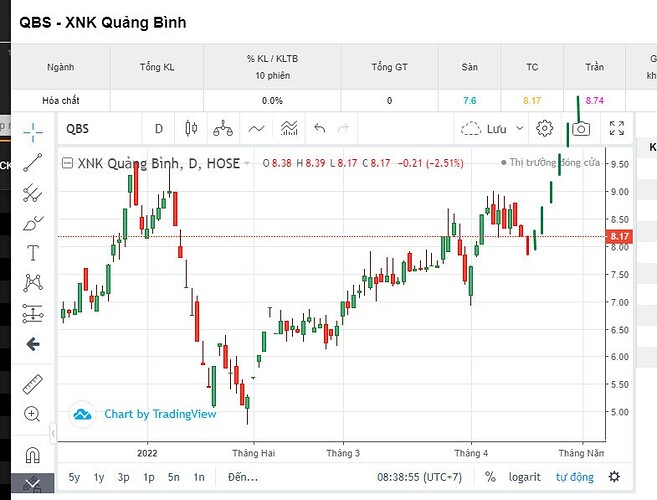
Task: Open the Chart by TradingView link
Action: point(146,414)
